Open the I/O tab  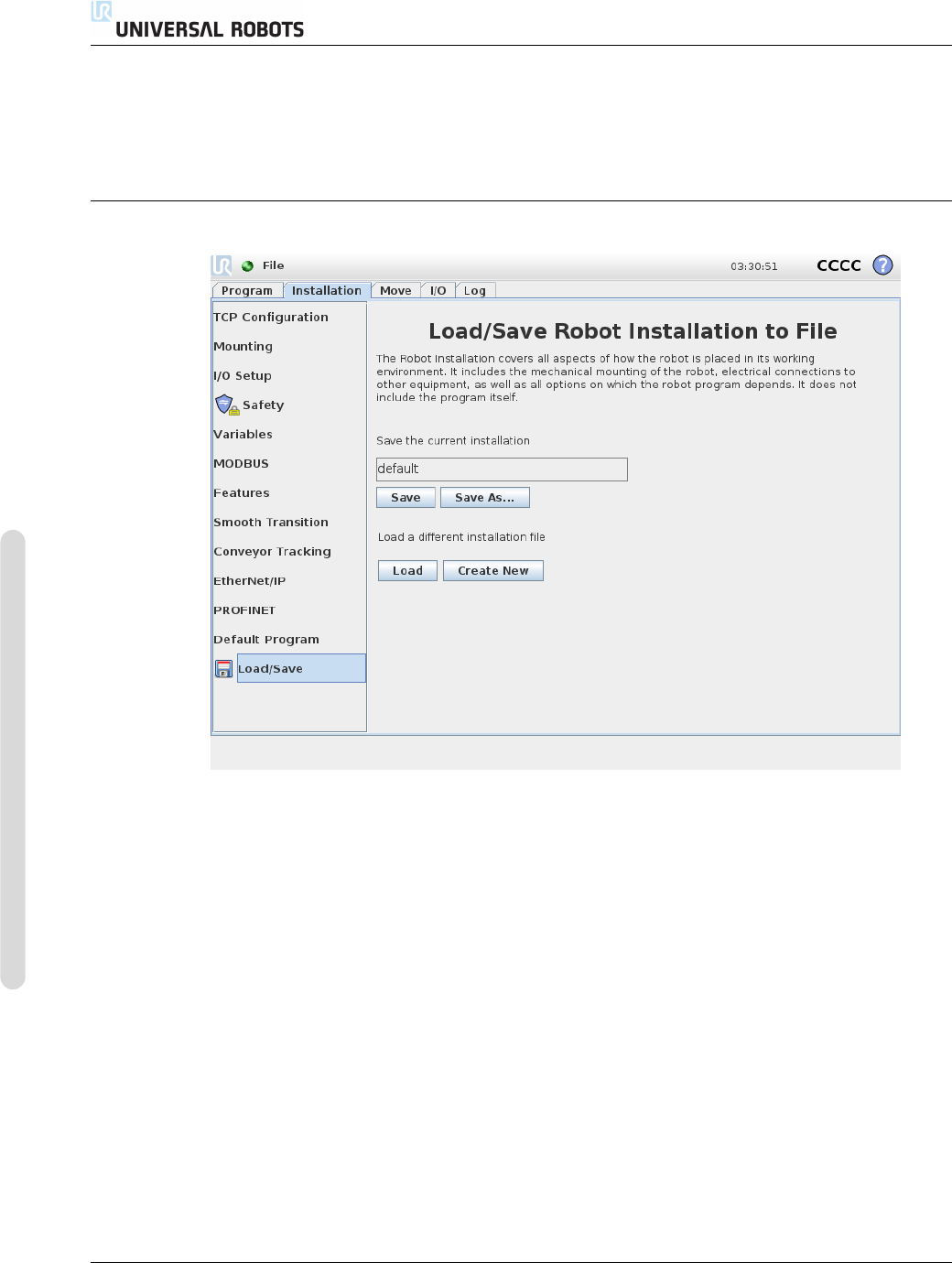438,290
